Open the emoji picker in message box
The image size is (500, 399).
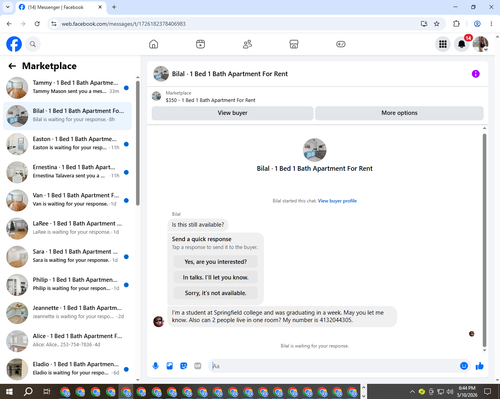pos(464,366)
